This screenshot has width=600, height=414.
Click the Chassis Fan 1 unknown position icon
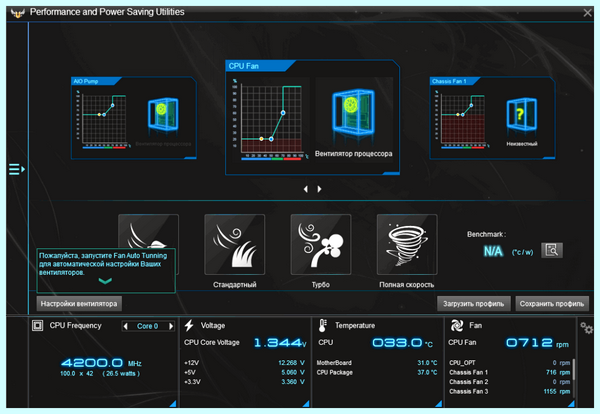pos(522,115)
